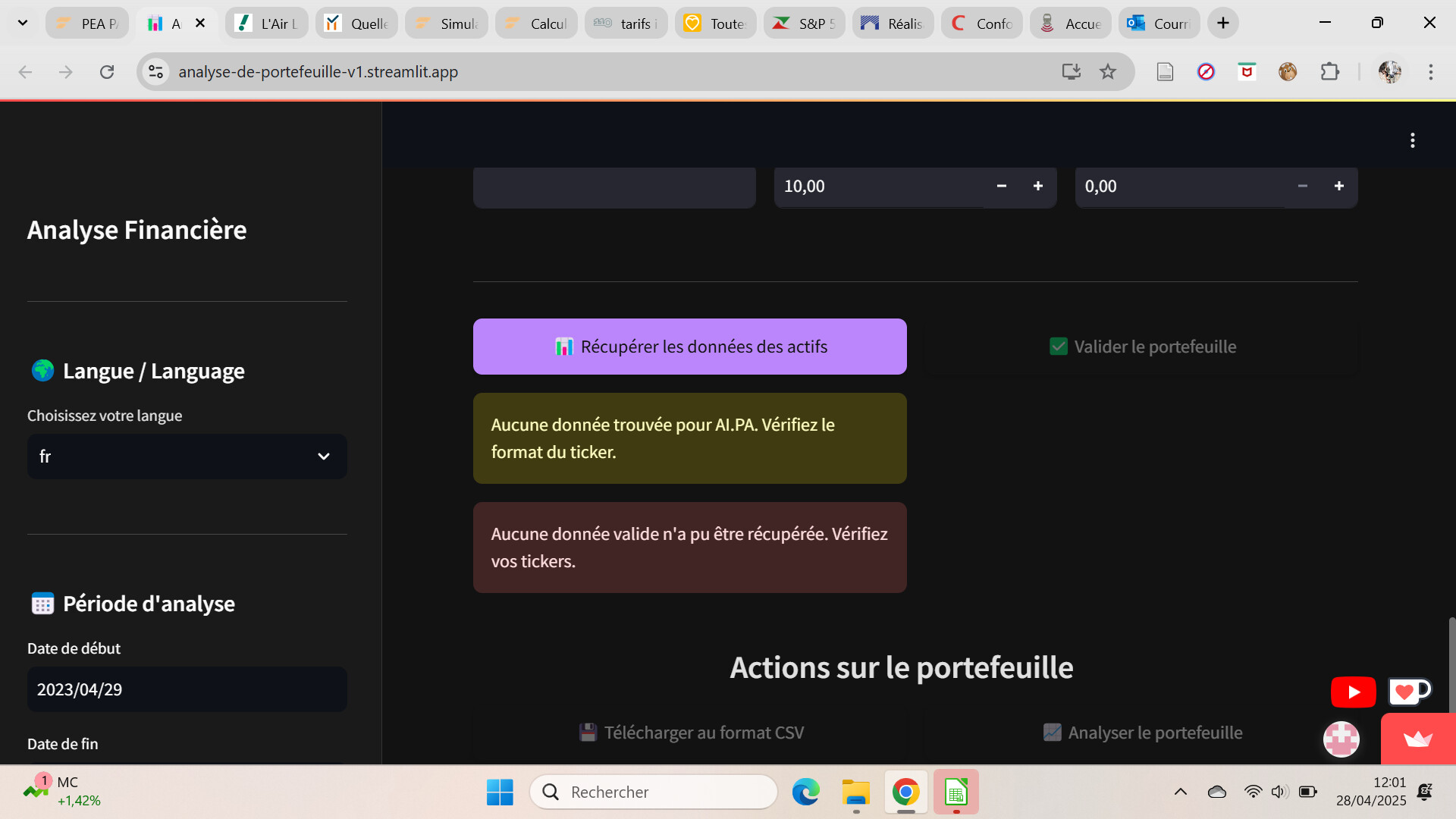This screenshot has height=819, width=1456.
Task: Decrease the 10,00 value with minus
Action: coord(1001,187)
